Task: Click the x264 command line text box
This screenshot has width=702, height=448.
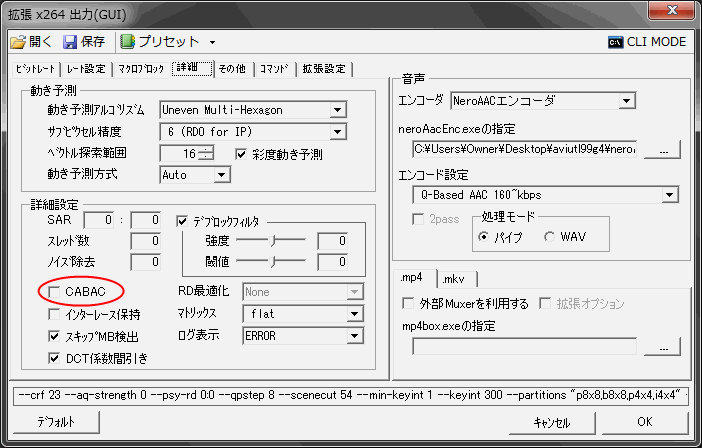Action: tap(351, 396)
